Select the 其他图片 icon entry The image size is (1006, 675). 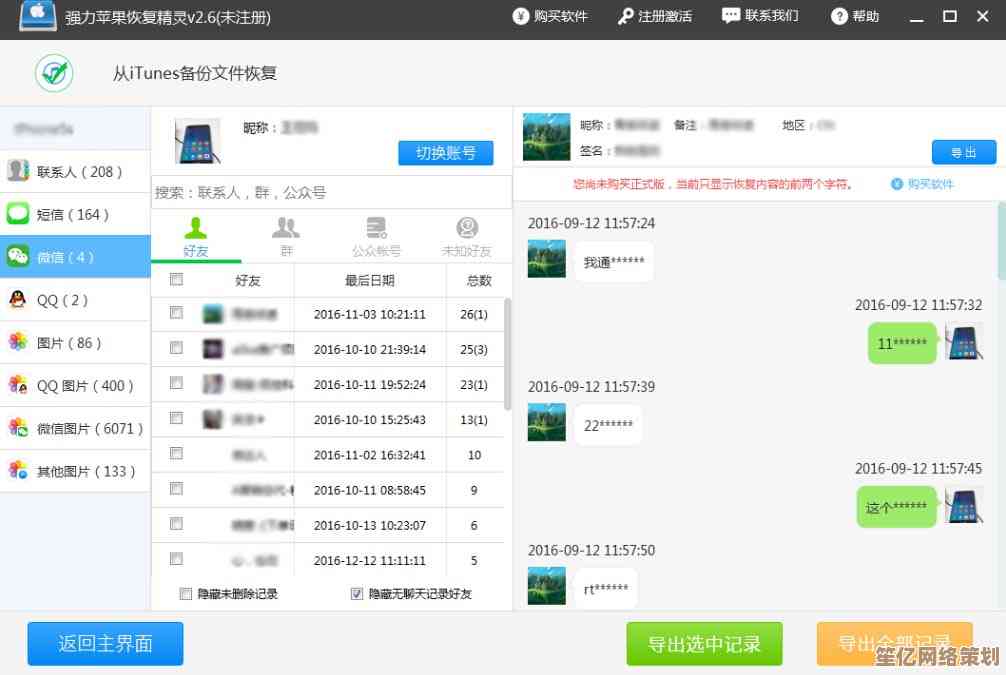point(18,470)
